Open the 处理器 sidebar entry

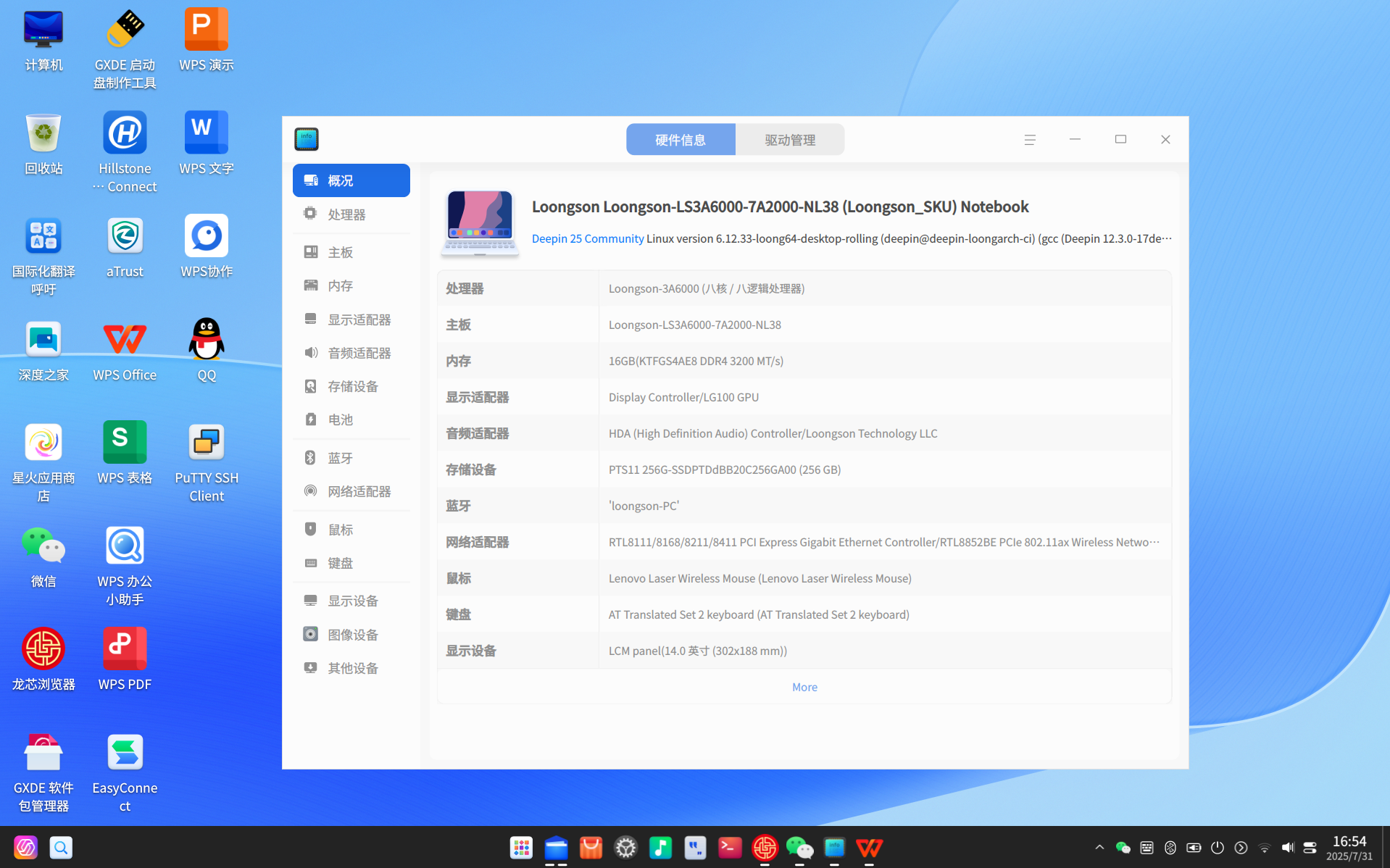point(351,214)
